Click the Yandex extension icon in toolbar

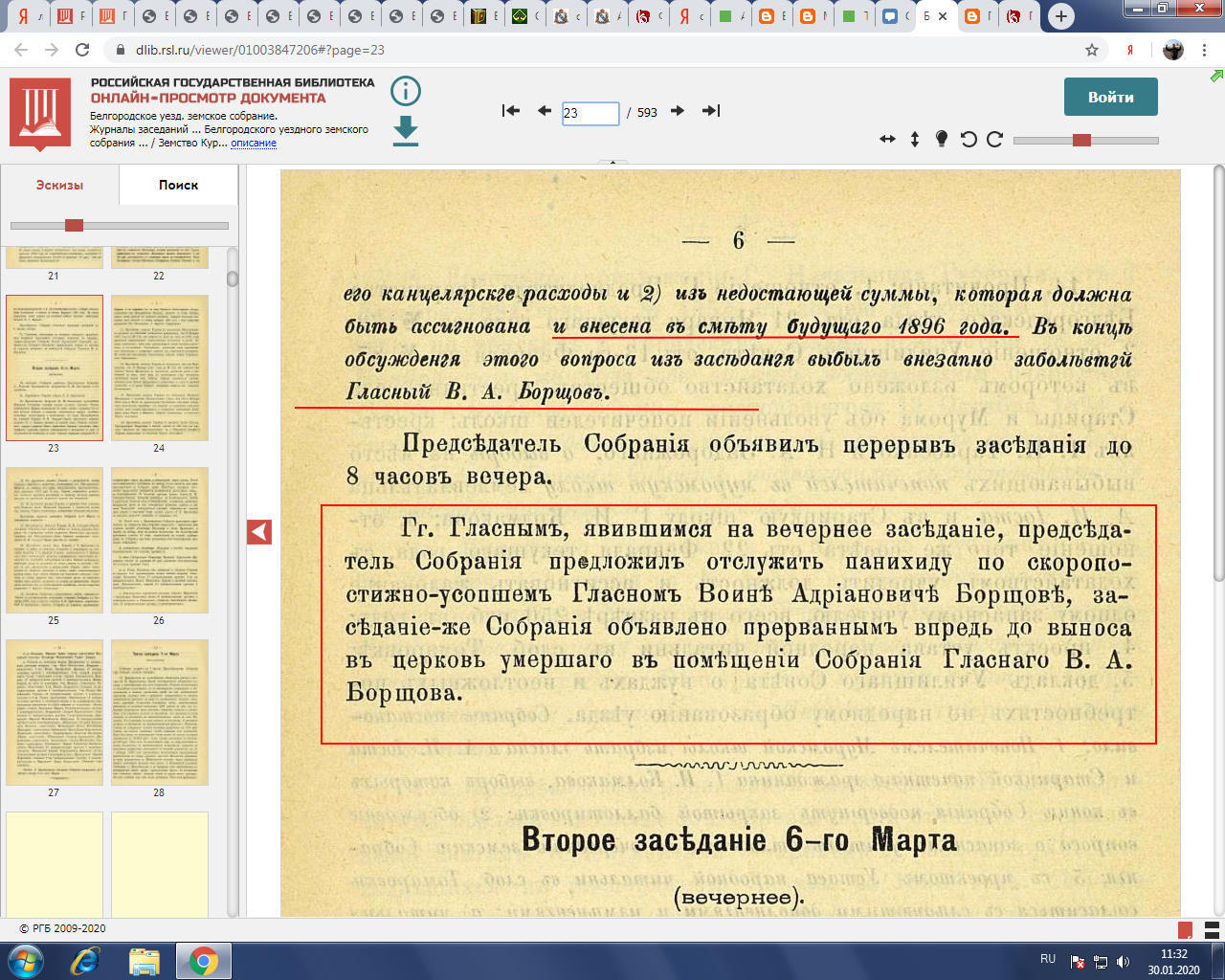(x=1130, y=50)
